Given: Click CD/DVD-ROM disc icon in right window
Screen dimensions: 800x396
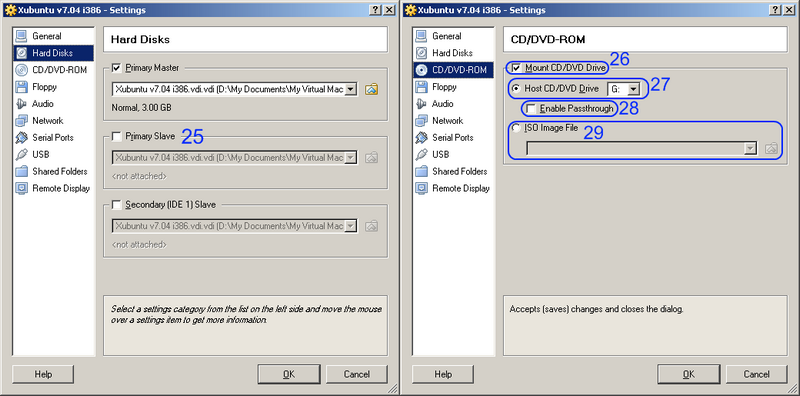Looking at the screenshot, I should click(x=421, y=70).
